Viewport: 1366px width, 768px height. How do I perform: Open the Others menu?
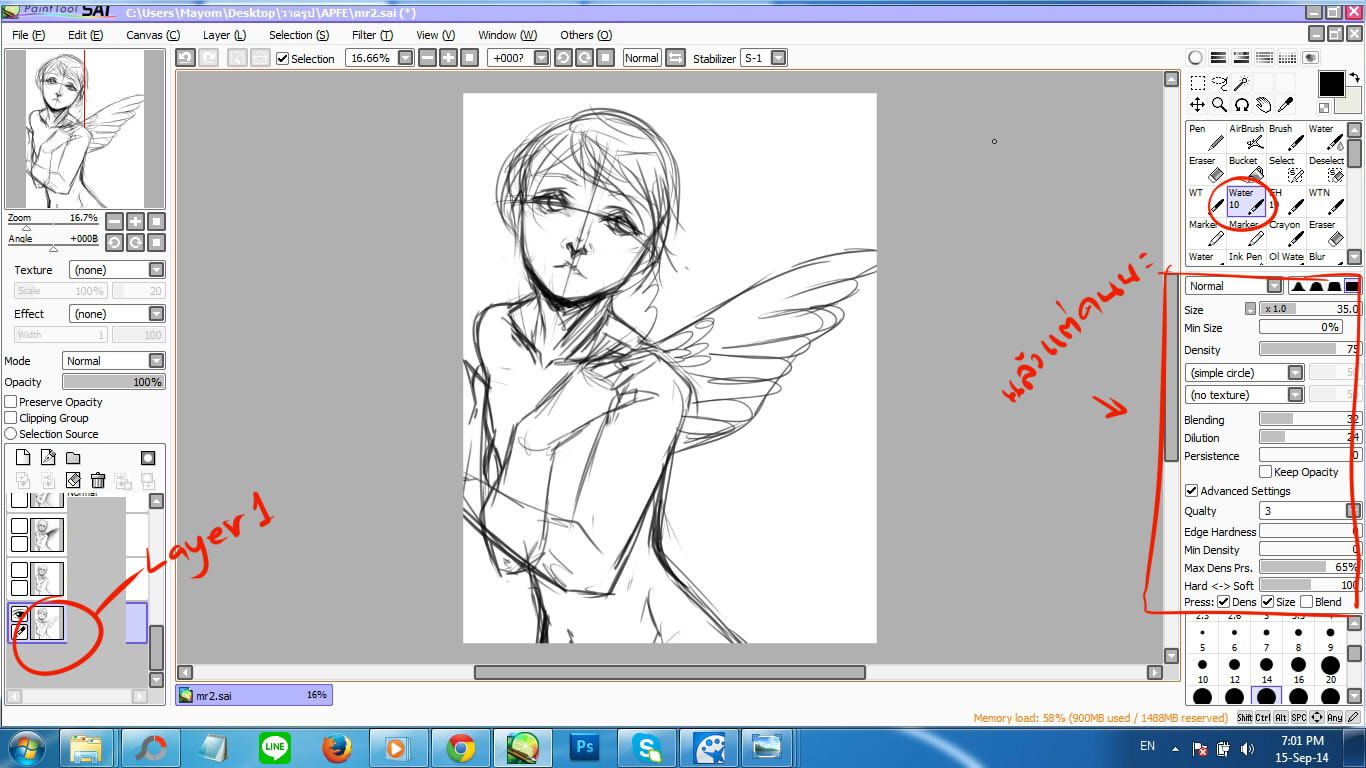pos(585,35)
